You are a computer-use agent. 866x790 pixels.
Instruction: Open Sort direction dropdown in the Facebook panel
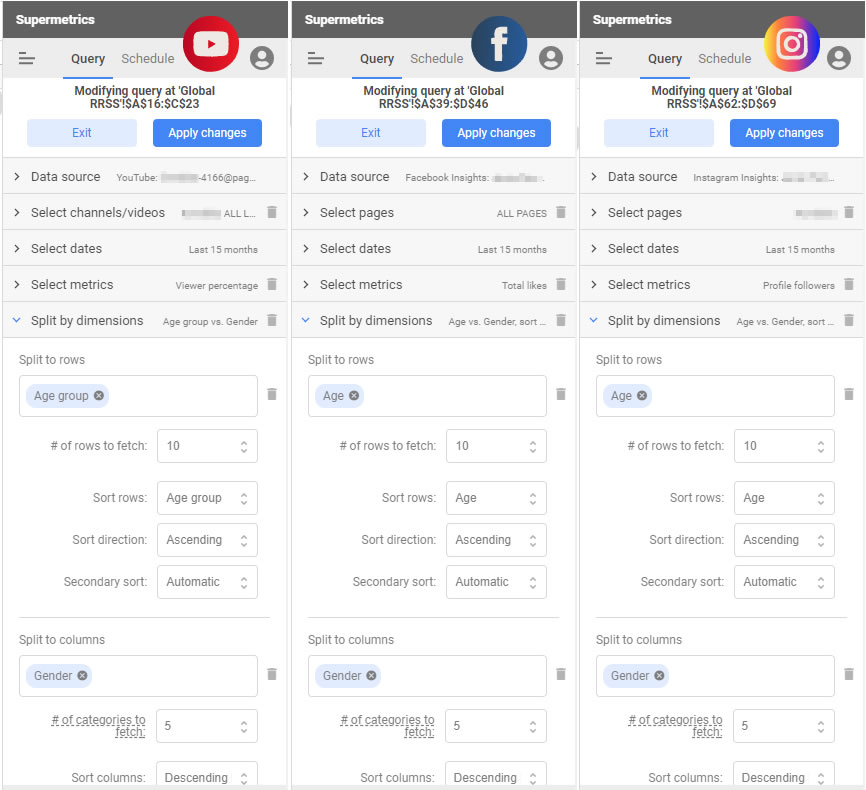(496, 540)
